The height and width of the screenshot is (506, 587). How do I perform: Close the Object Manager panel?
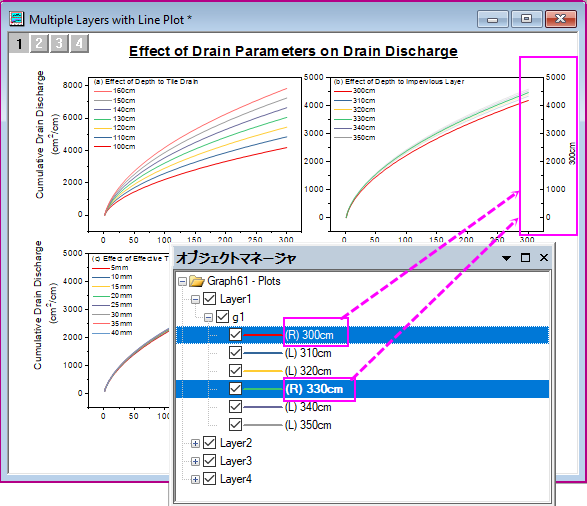click(544, 257)
